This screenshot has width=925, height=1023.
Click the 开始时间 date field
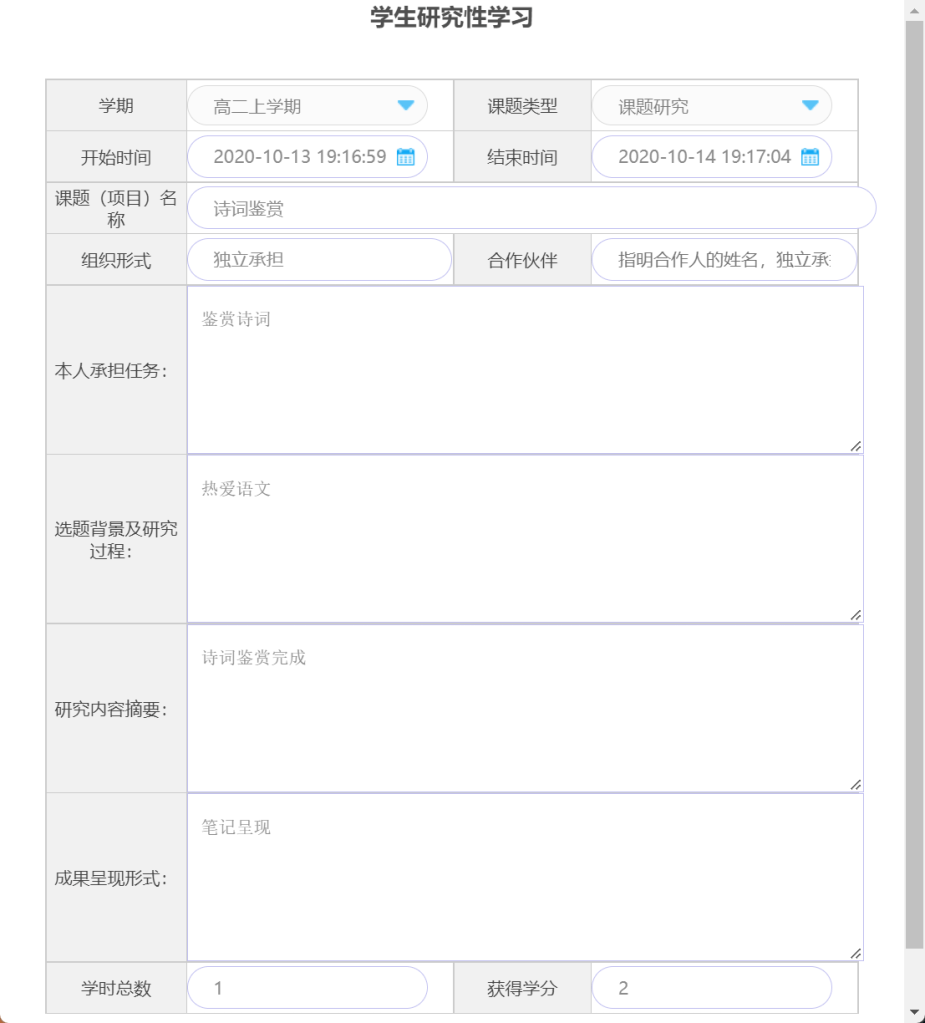[x=298, y=157]
